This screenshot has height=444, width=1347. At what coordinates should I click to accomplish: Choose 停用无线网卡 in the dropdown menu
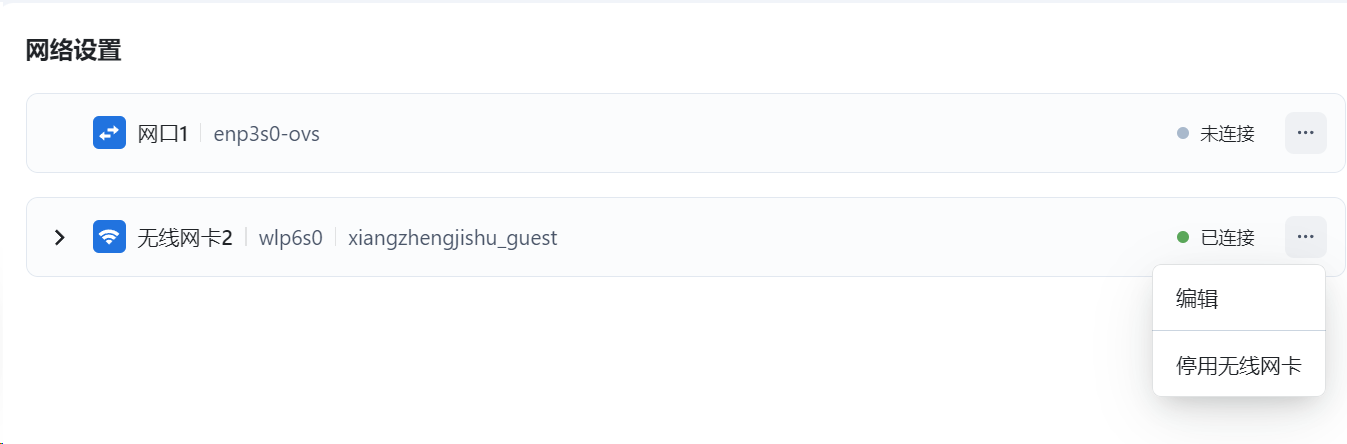pos(1238,365)
